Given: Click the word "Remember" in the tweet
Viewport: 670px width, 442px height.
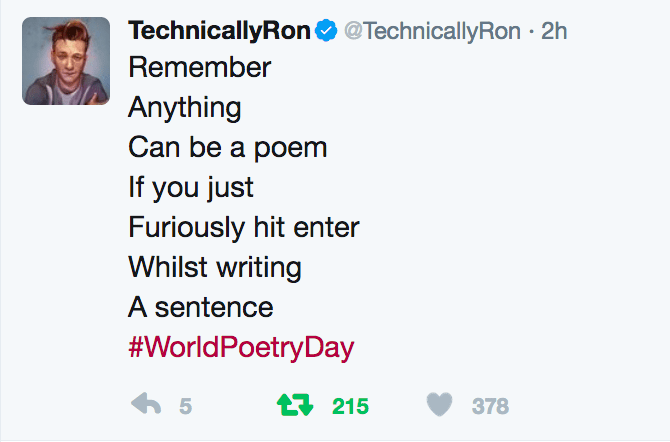Looking at the screenshot, I should (x=200, y=68).
